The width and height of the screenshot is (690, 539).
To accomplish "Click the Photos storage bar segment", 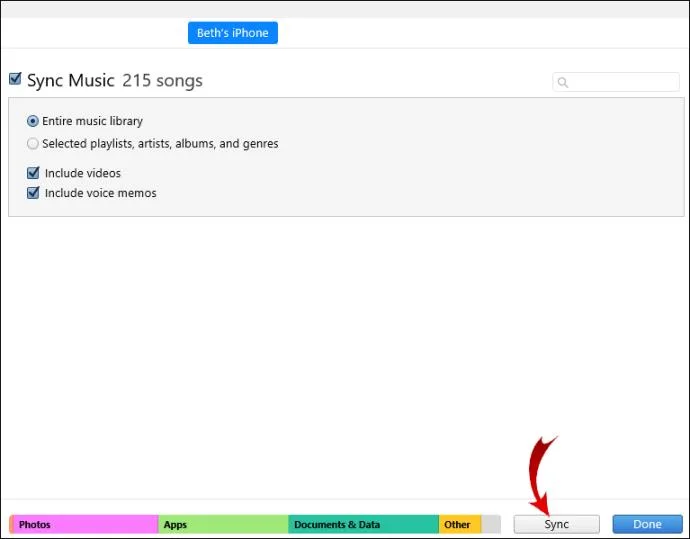I will (85, 524).
